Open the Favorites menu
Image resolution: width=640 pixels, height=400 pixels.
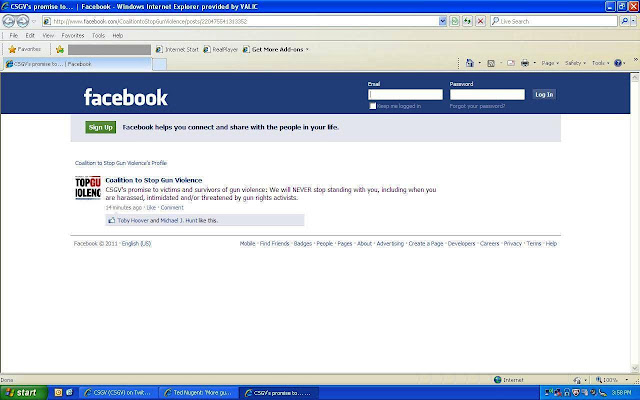point(73,36)
